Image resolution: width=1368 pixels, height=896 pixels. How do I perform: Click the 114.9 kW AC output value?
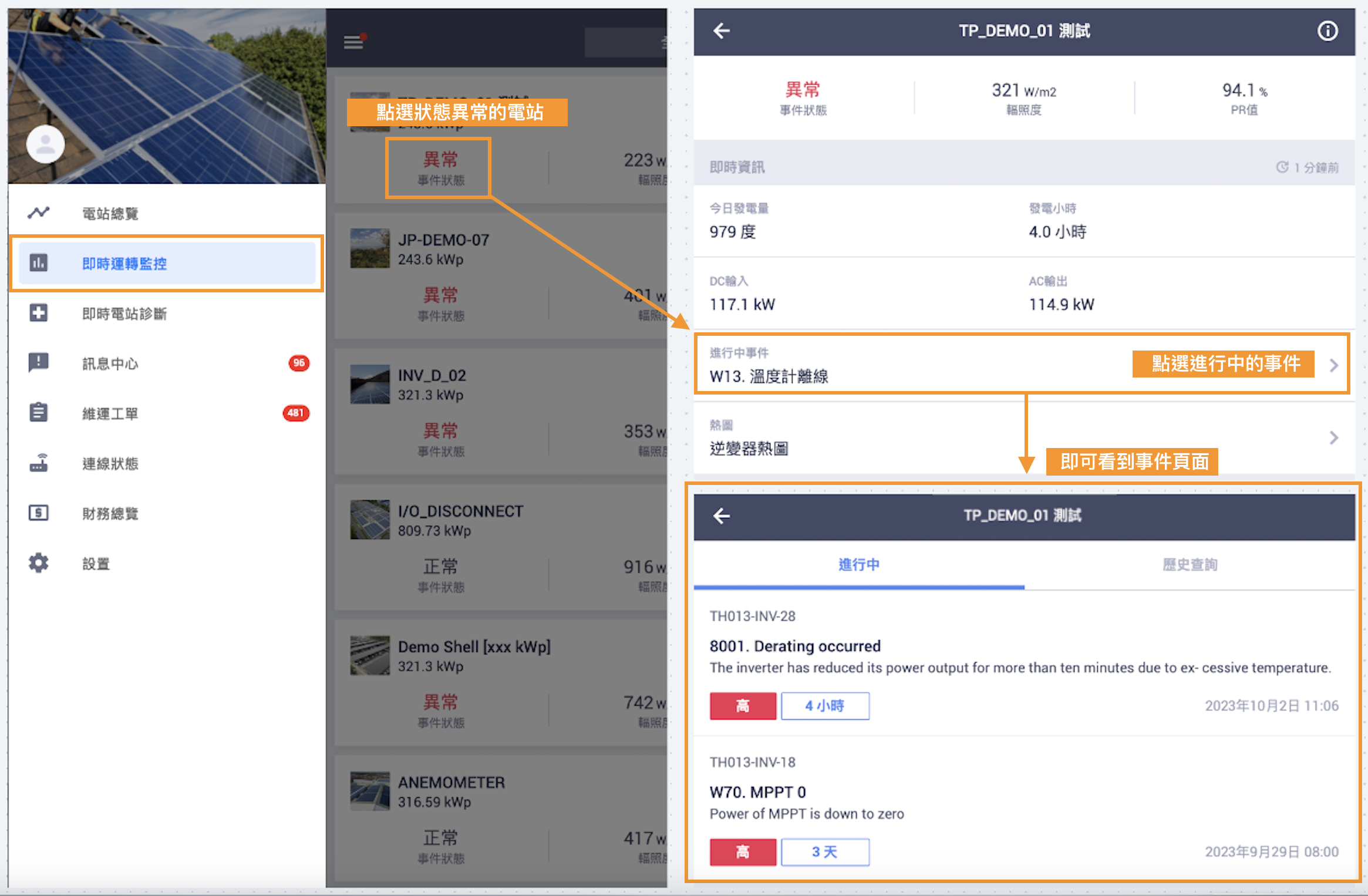(x=1062, y=304)
